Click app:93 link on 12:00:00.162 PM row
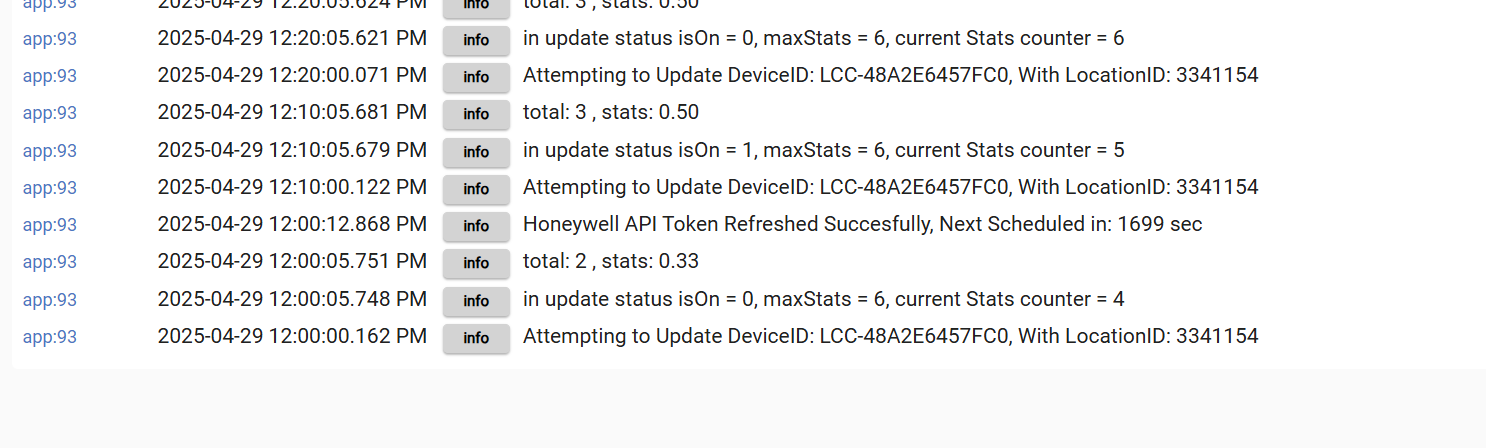 [50, 337]
